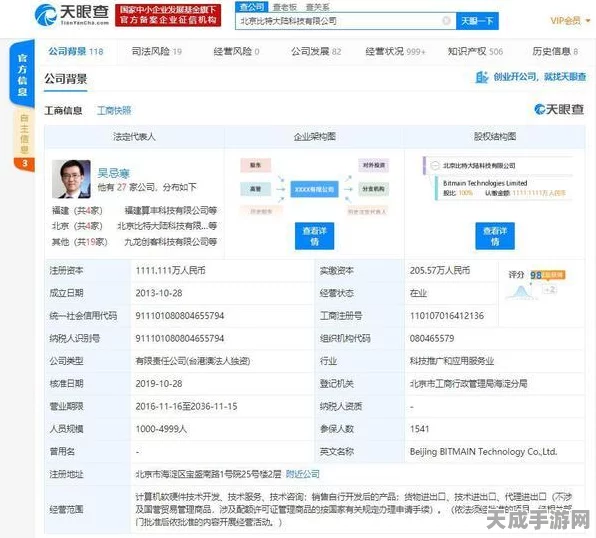Select the 自主信息 side tab
The image size is (596, 538).
coord(24,134)
